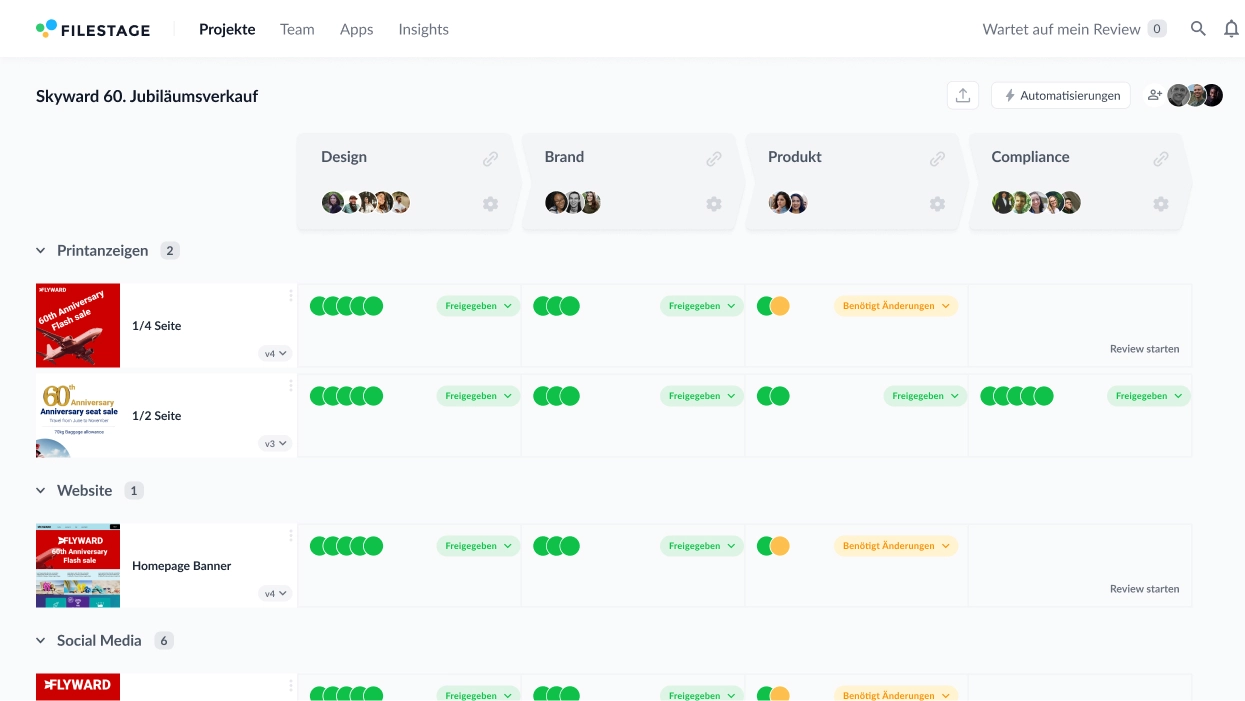Open the Freigegeben status dropdown for 1/2 Seite Compliance
The height and width of the screenshot is (701, 1245).
click(1148, 395)
